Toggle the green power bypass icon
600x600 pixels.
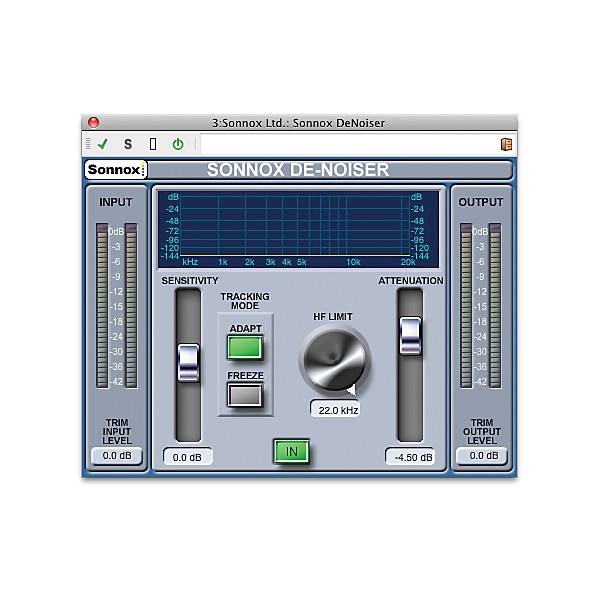(x=178, y=144)
